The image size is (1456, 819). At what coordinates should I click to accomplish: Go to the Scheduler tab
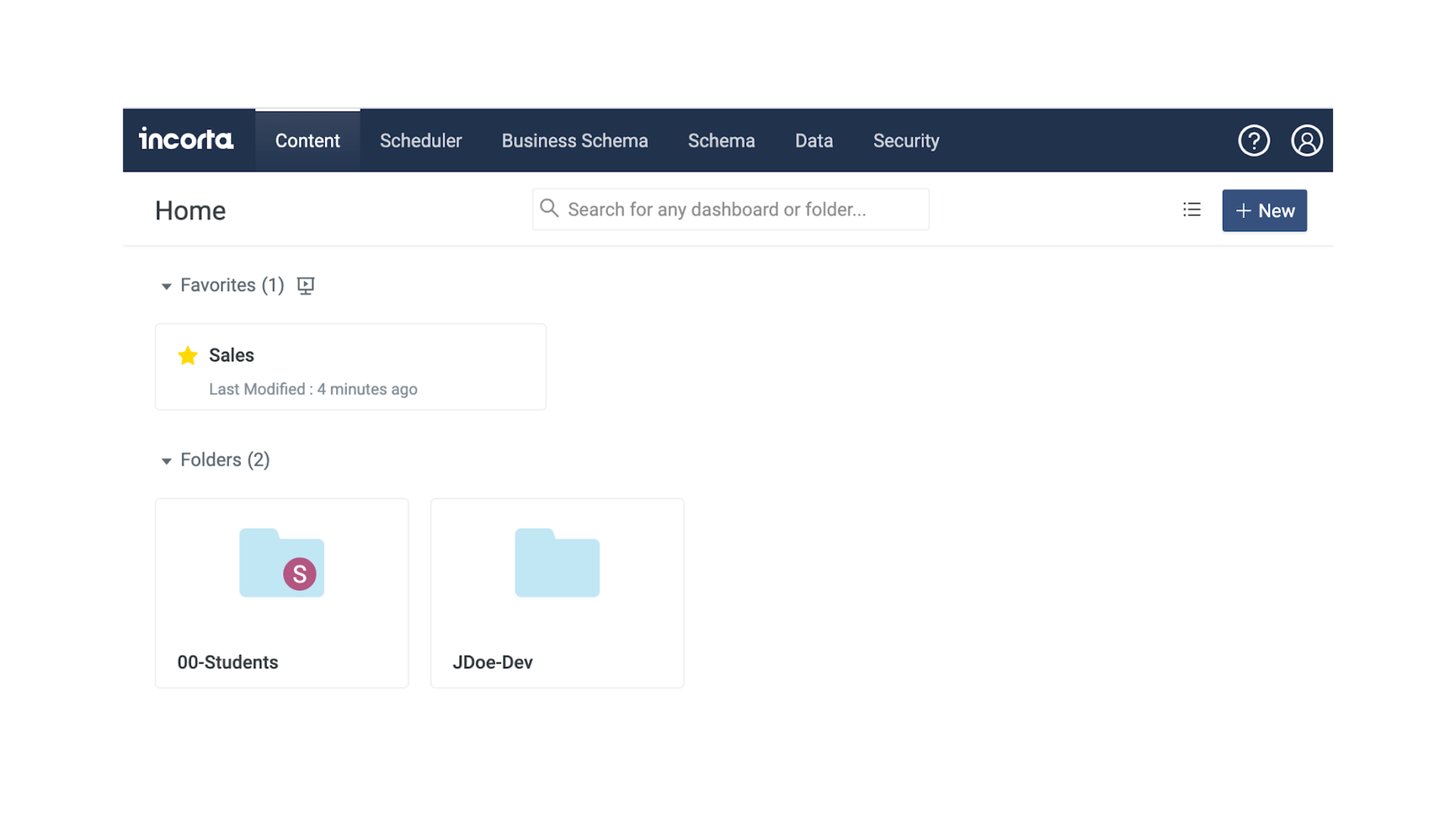(421, 141)
